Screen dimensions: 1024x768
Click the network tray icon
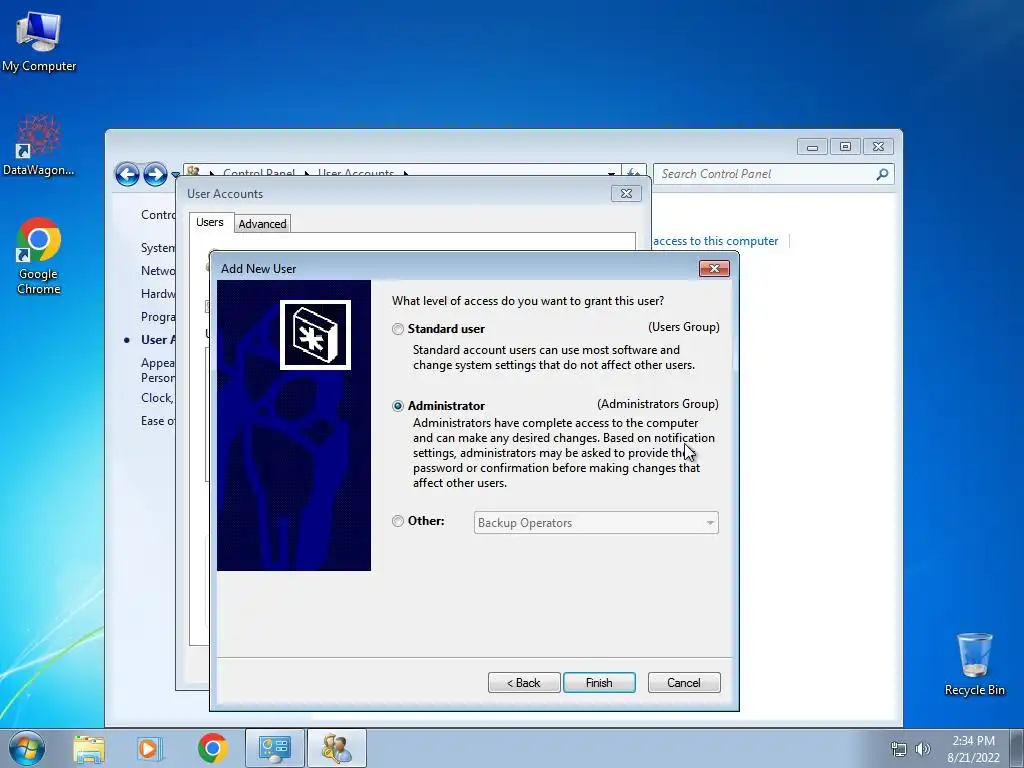pyautogui.click(x=899, y=749)
